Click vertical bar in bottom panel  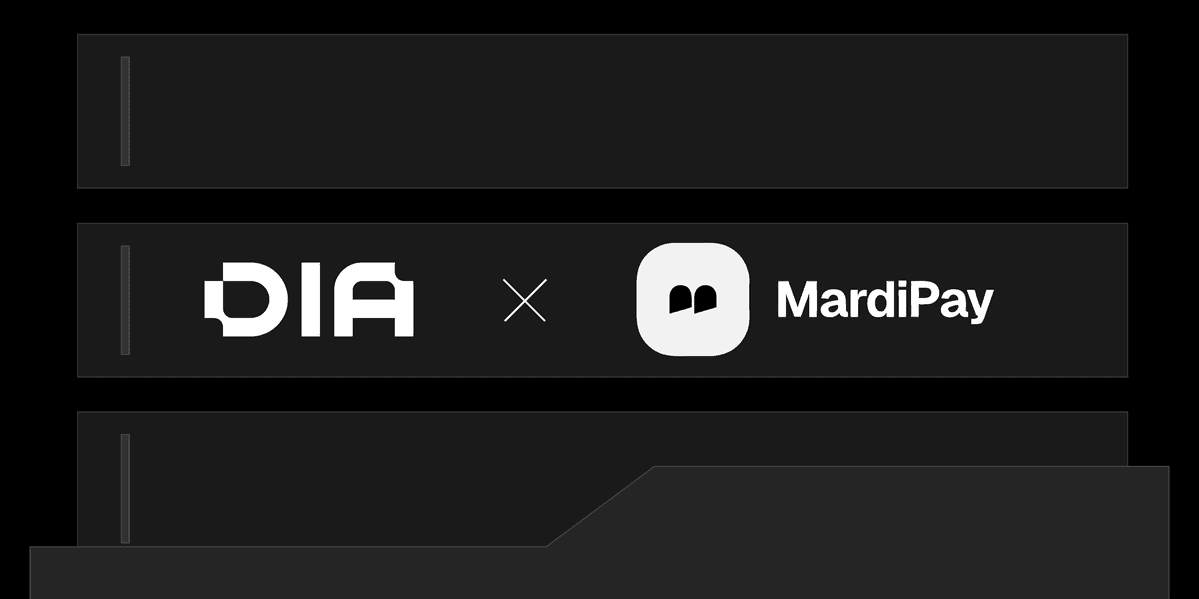click(125, 489)
